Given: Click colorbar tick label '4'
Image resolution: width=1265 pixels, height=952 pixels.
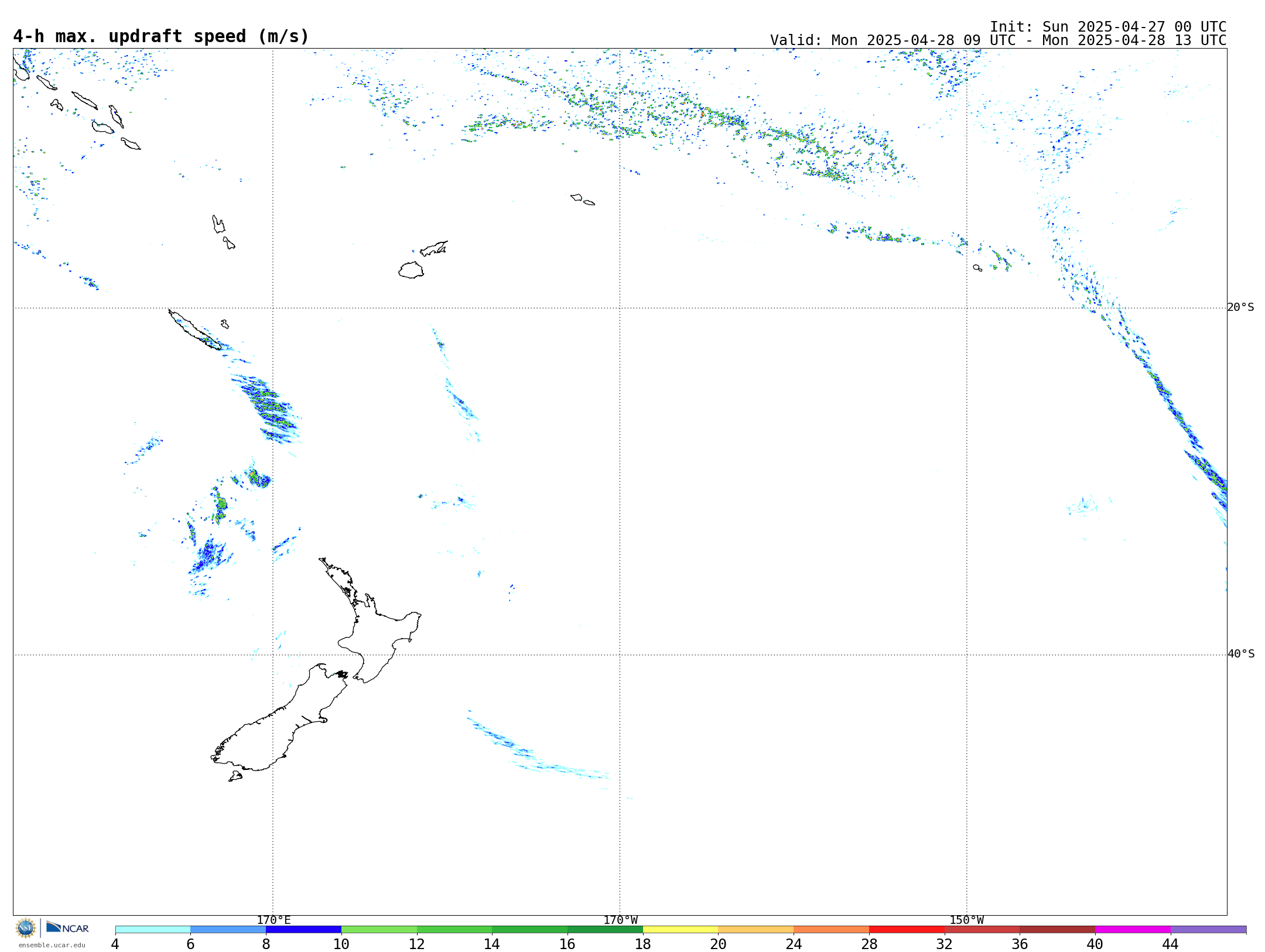Looking at the screenshot, I should [115, 944].
